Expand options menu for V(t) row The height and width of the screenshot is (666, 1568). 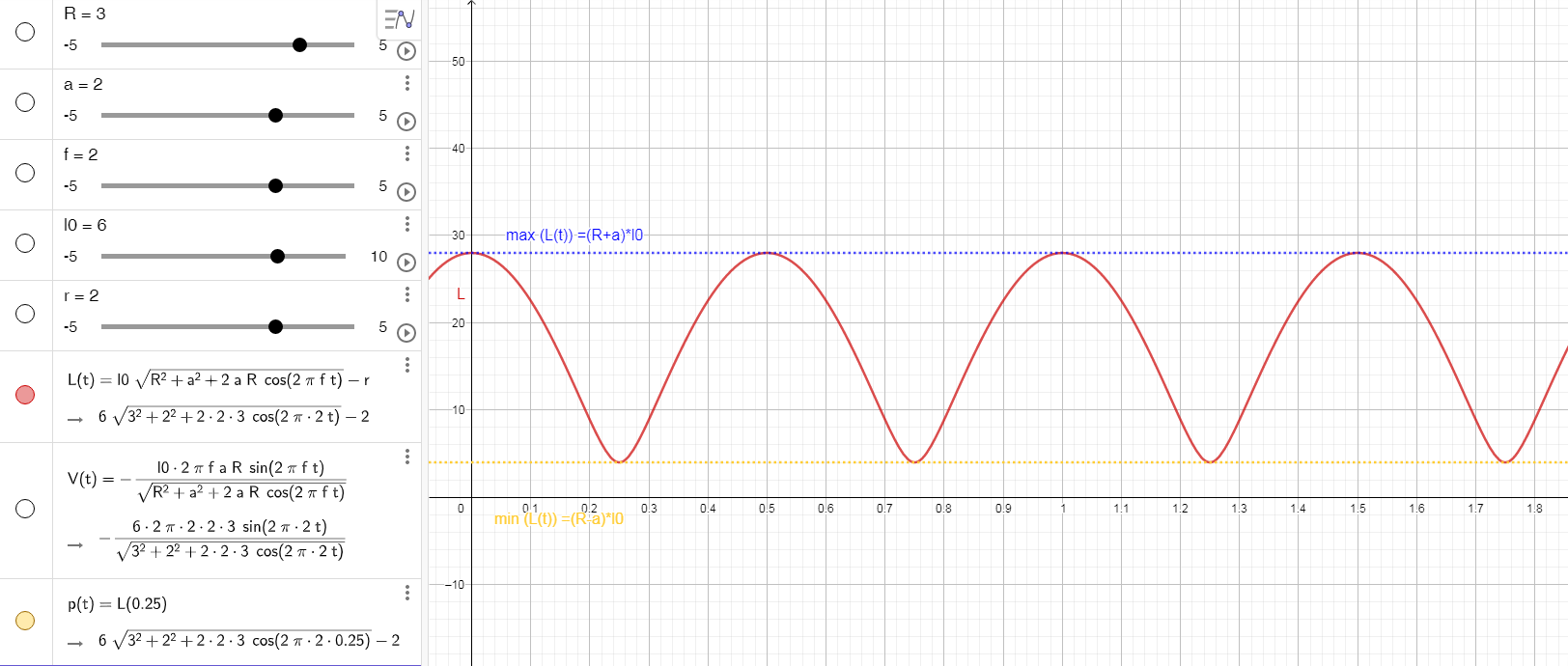406,456
